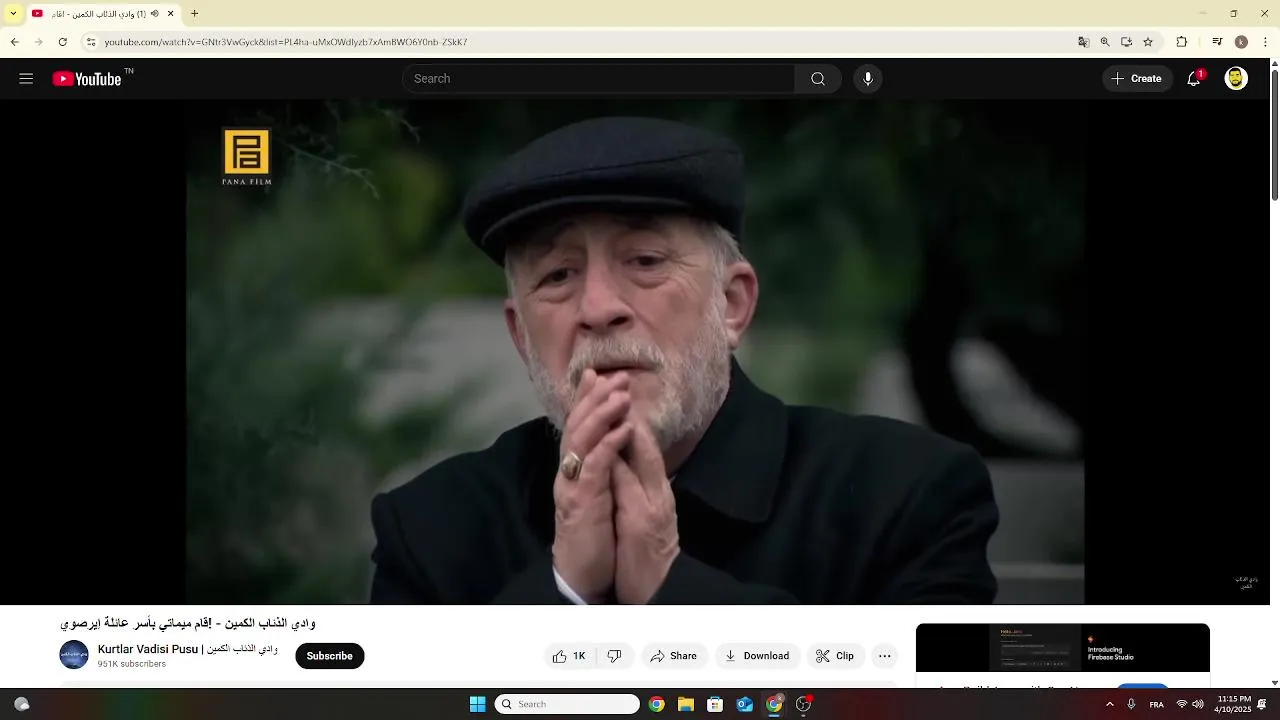Switch keyboard language FRA indicator

1156,704
